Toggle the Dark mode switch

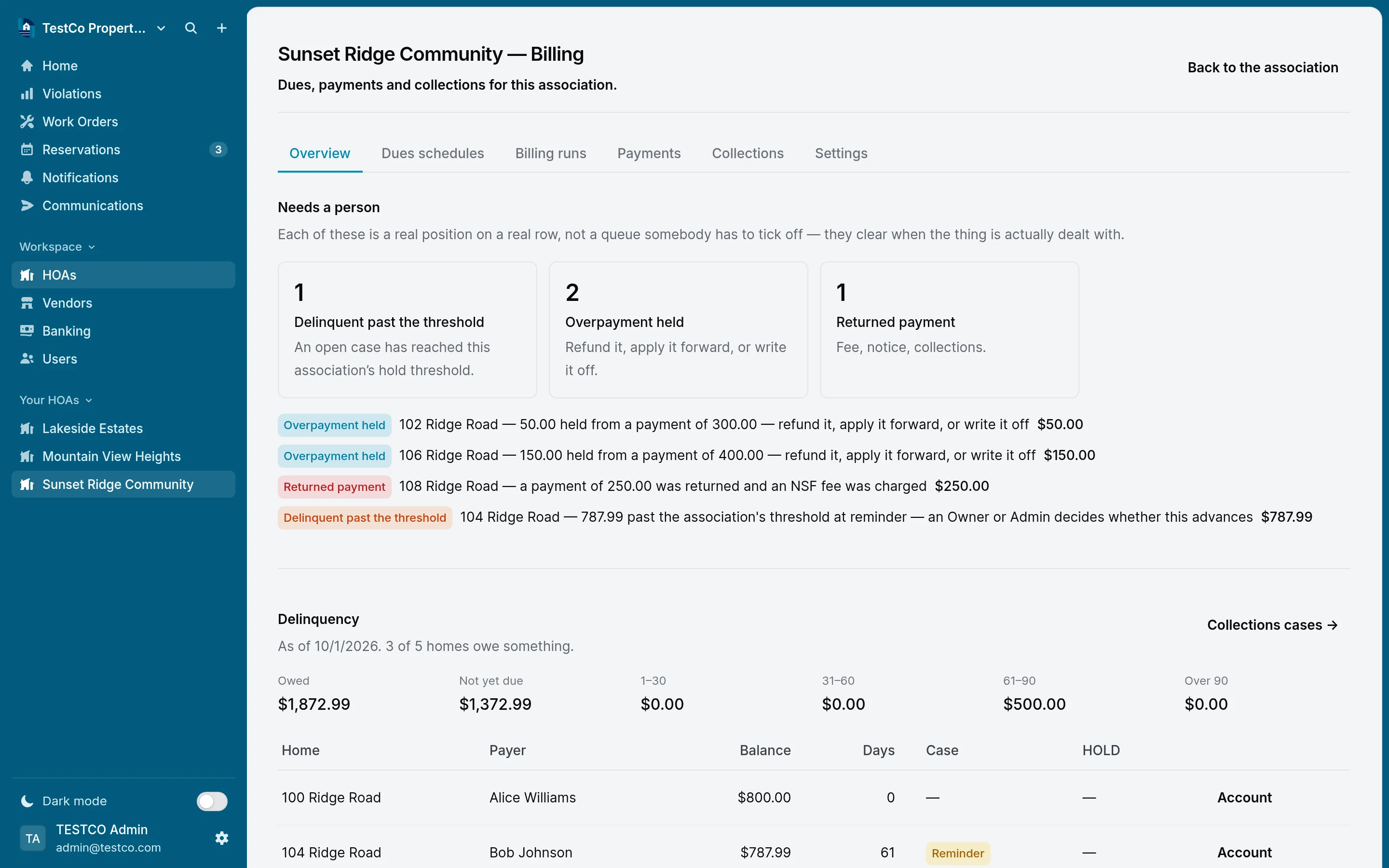pos(212,801)
